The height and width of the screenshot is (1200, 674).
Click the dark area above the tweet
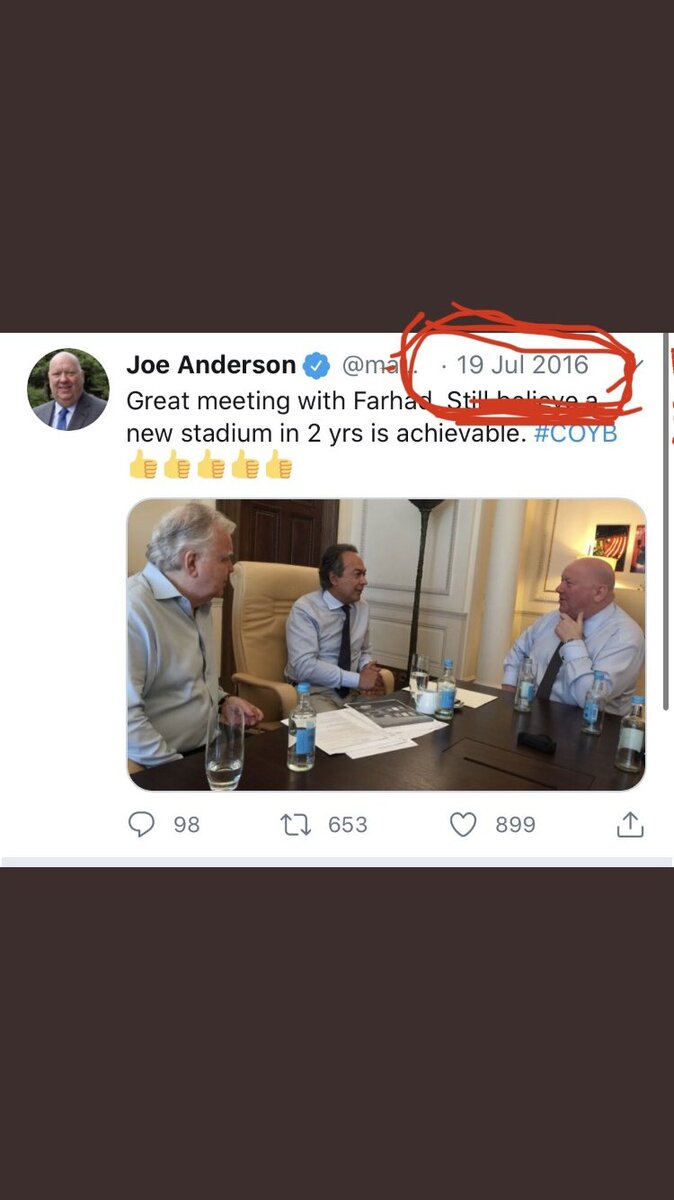tap(337, 165)
